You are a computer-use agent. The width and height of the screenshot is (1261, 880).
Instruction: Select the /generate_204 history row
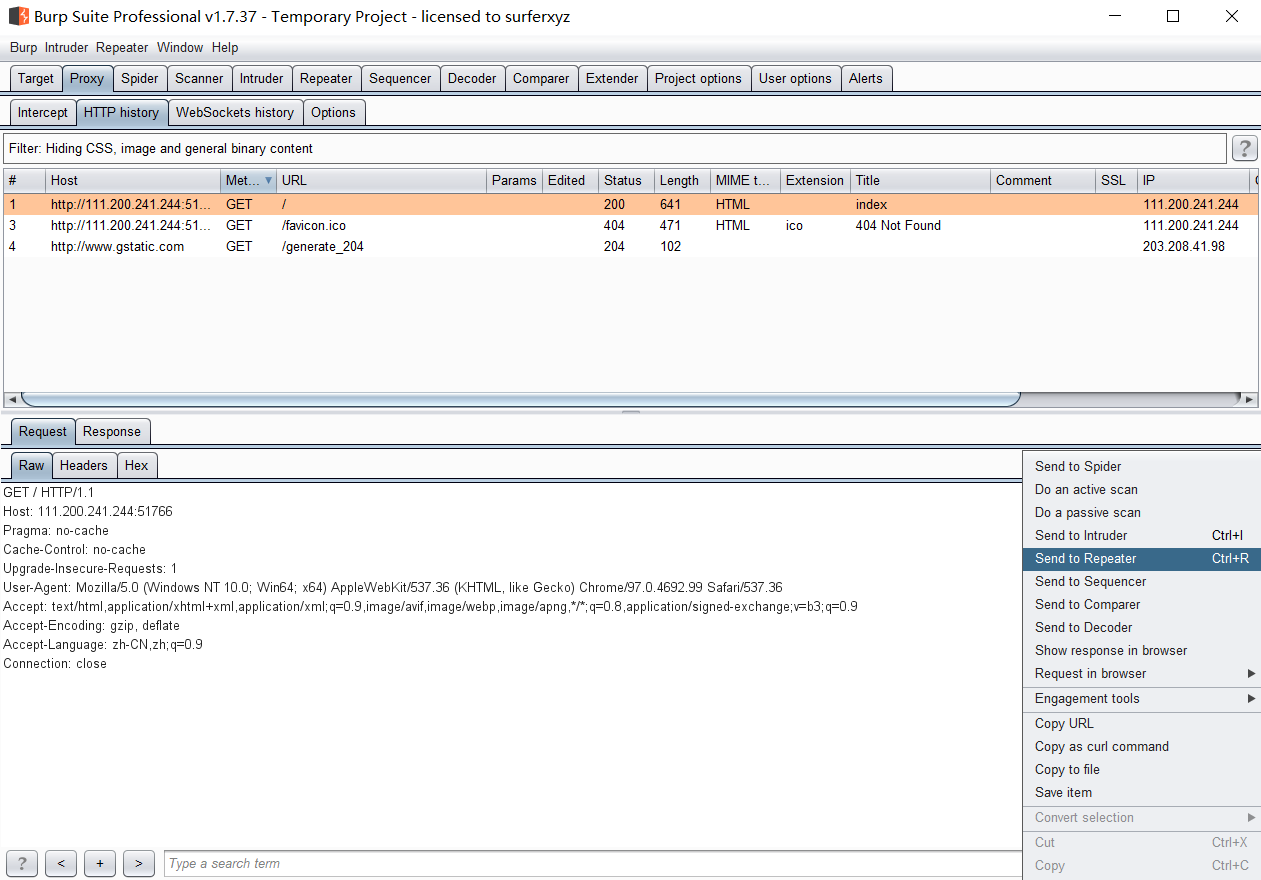click(x=630, y=247)
